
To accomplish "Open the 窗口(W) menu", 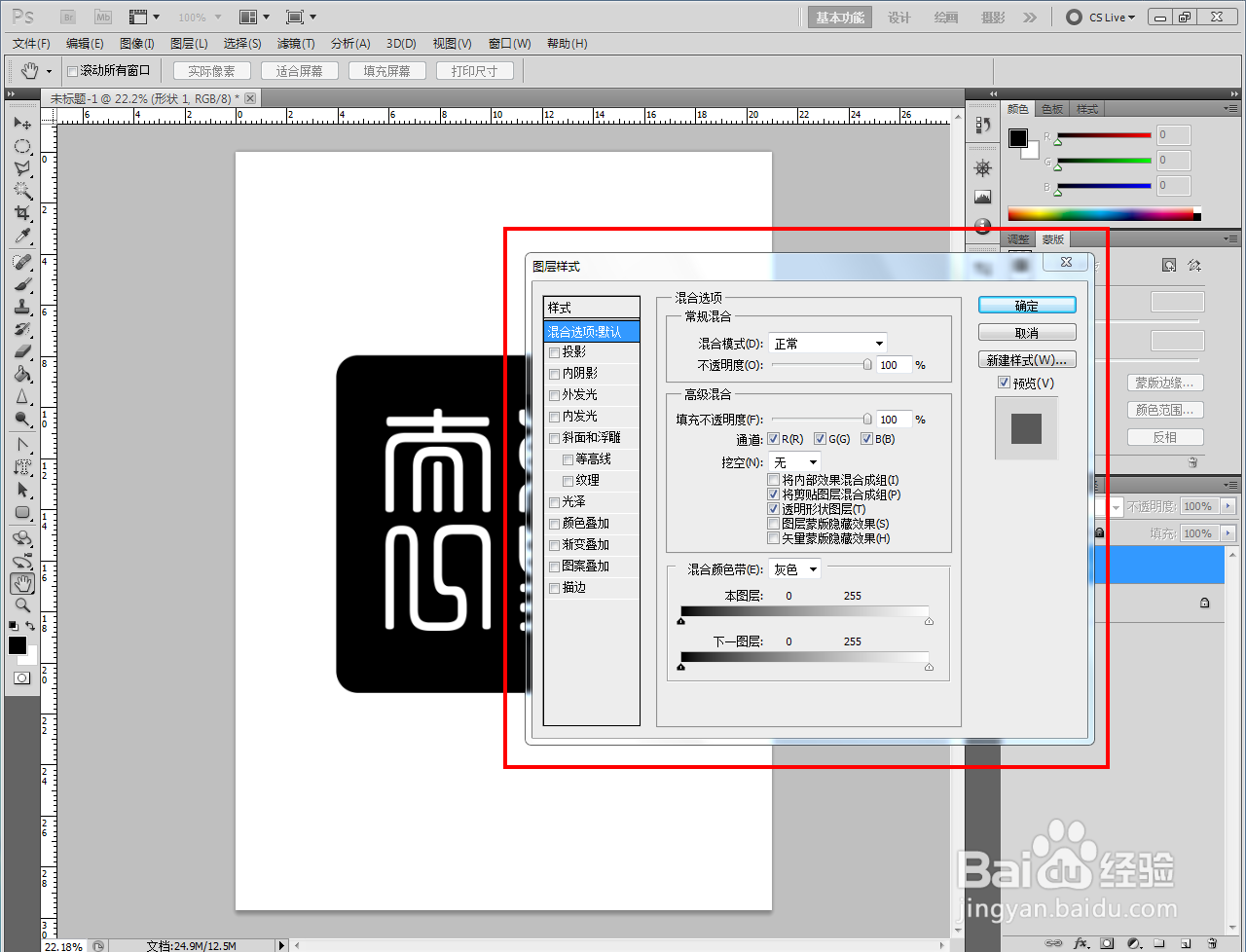I will (x=510, y=44).
